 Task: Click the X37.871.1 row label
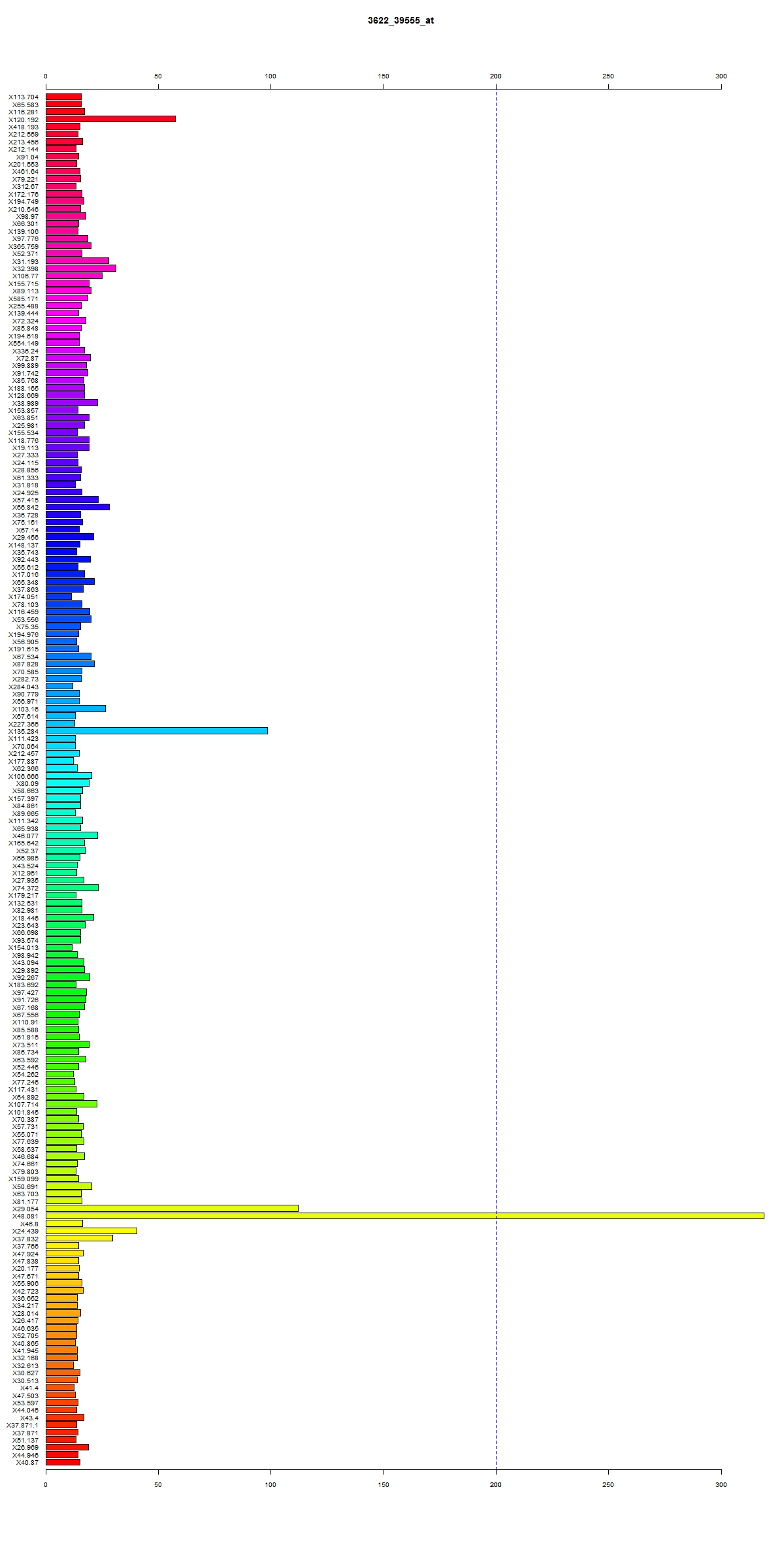[23, 1425]
